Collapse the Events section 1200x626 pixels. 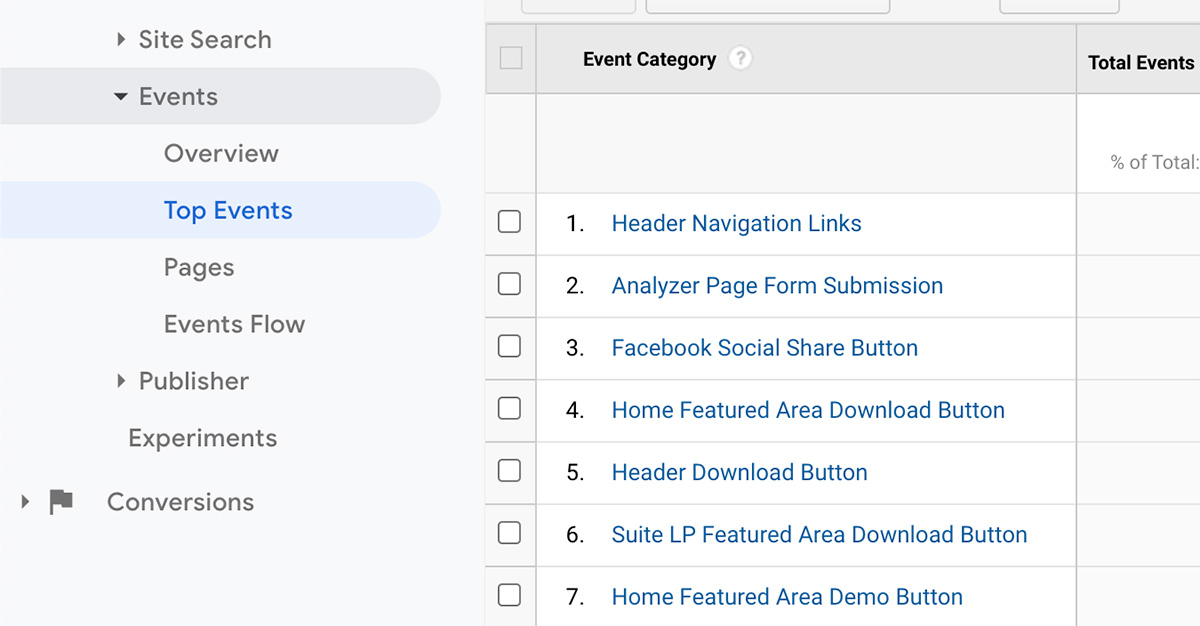(x=120, y=96)
